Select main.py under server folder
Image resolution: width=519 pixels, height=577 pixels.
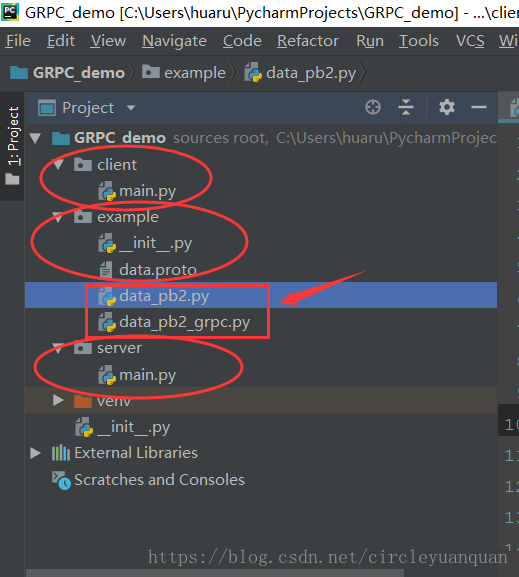click(148, 375)
